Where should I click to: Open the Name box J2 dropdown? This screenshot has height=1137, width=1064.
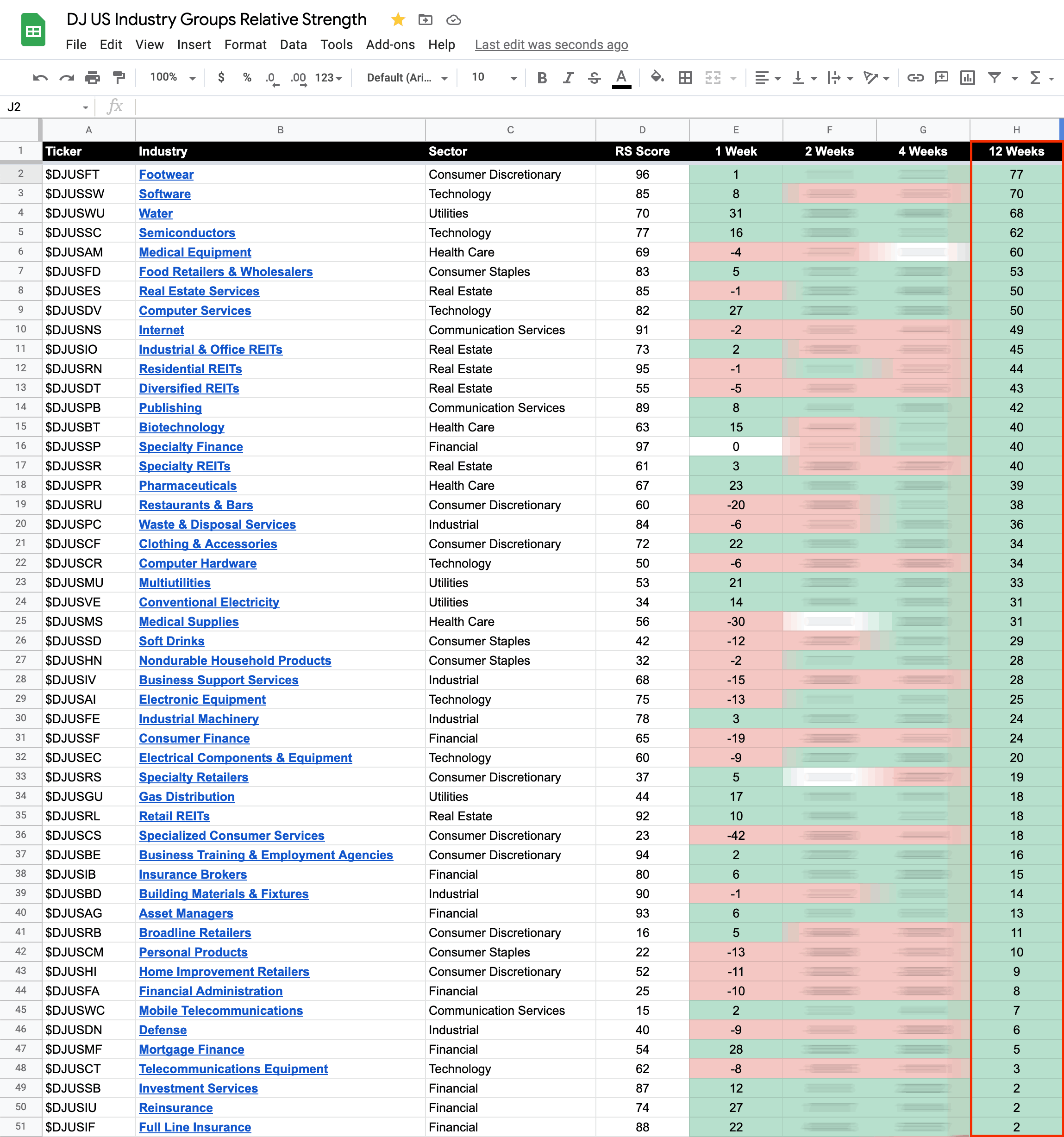(x=85, y=107)
